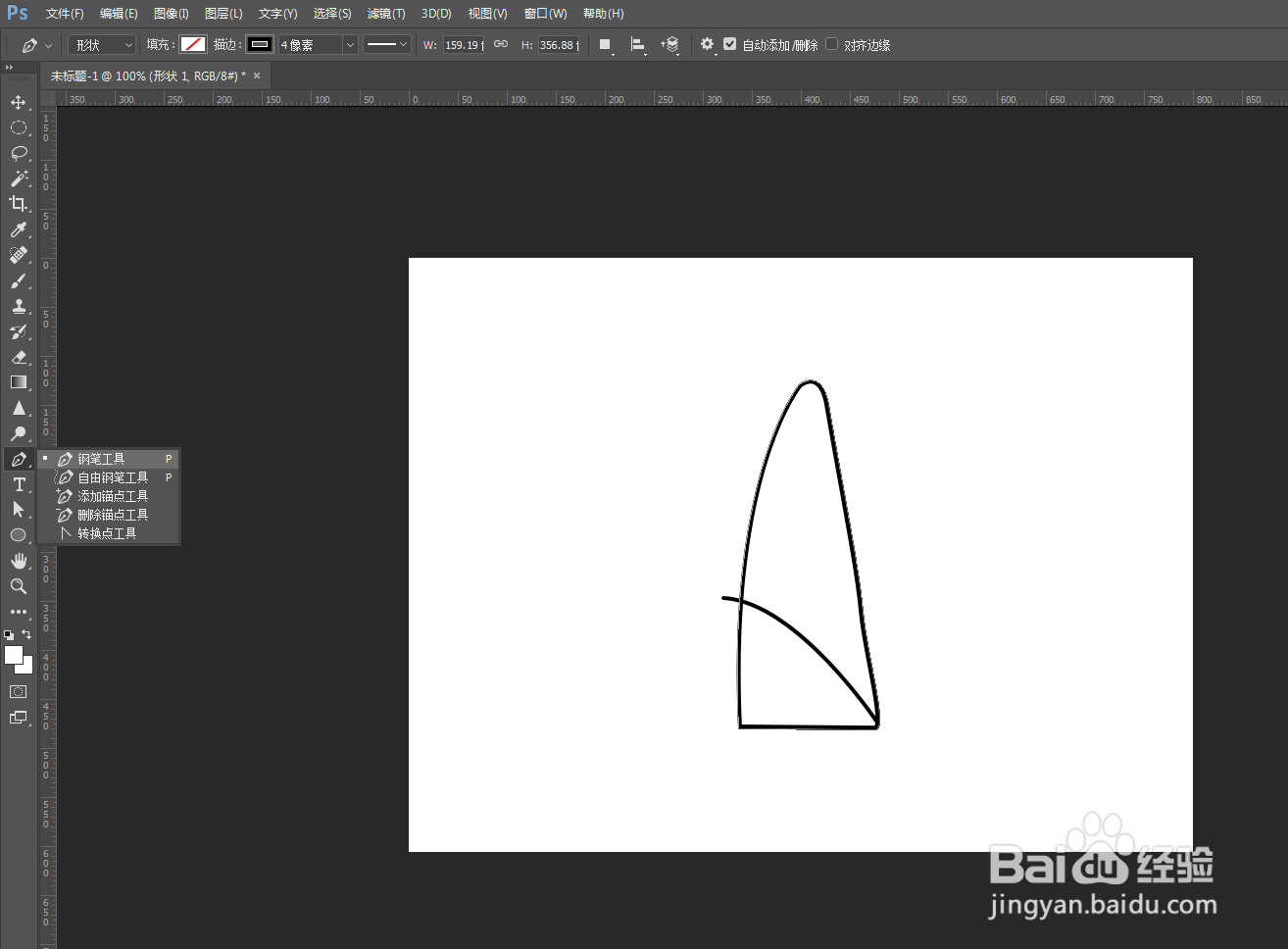Open the Edit Toolbar ellipsis
Image resolution: width=1288 pixels, height=949 pixels.
19,612
